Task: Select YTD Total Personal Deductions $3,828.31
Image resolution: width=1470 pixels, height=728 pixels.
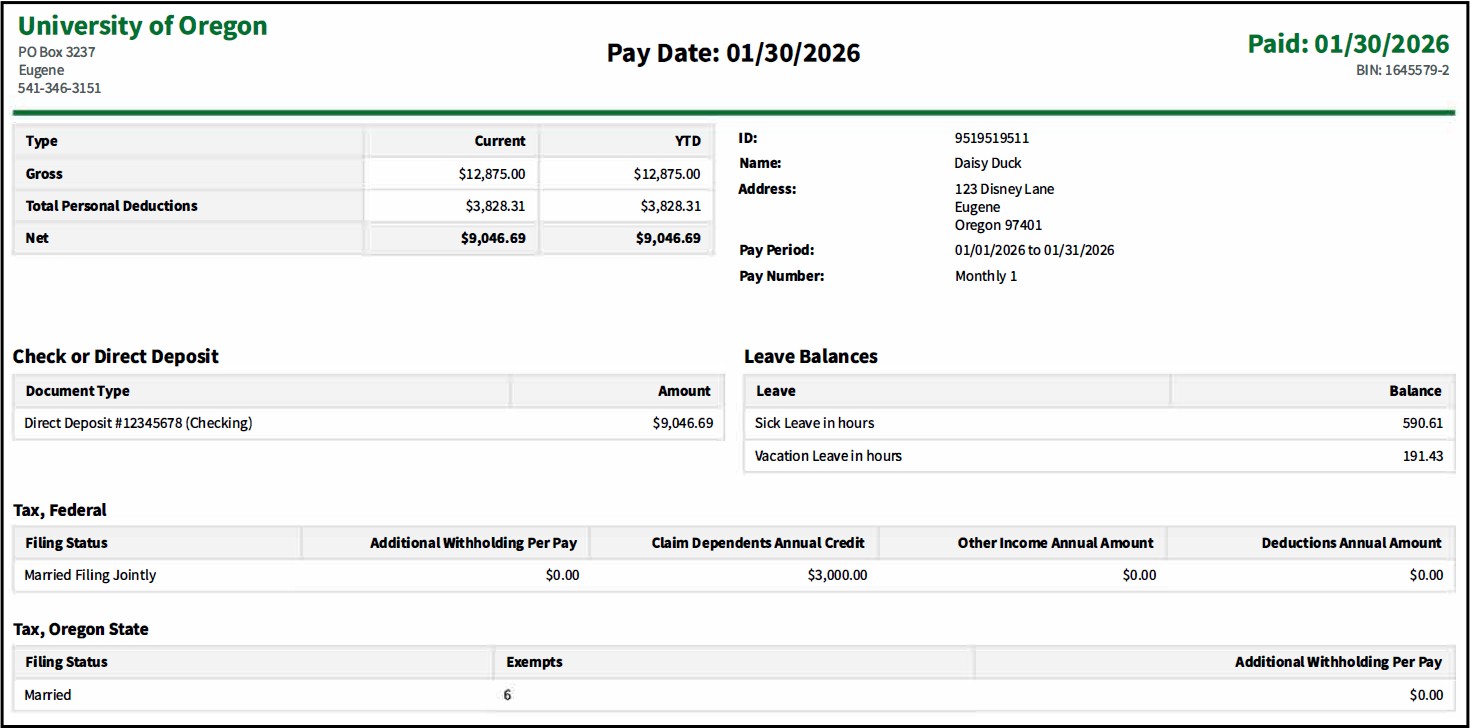Action: coord(671,206)
